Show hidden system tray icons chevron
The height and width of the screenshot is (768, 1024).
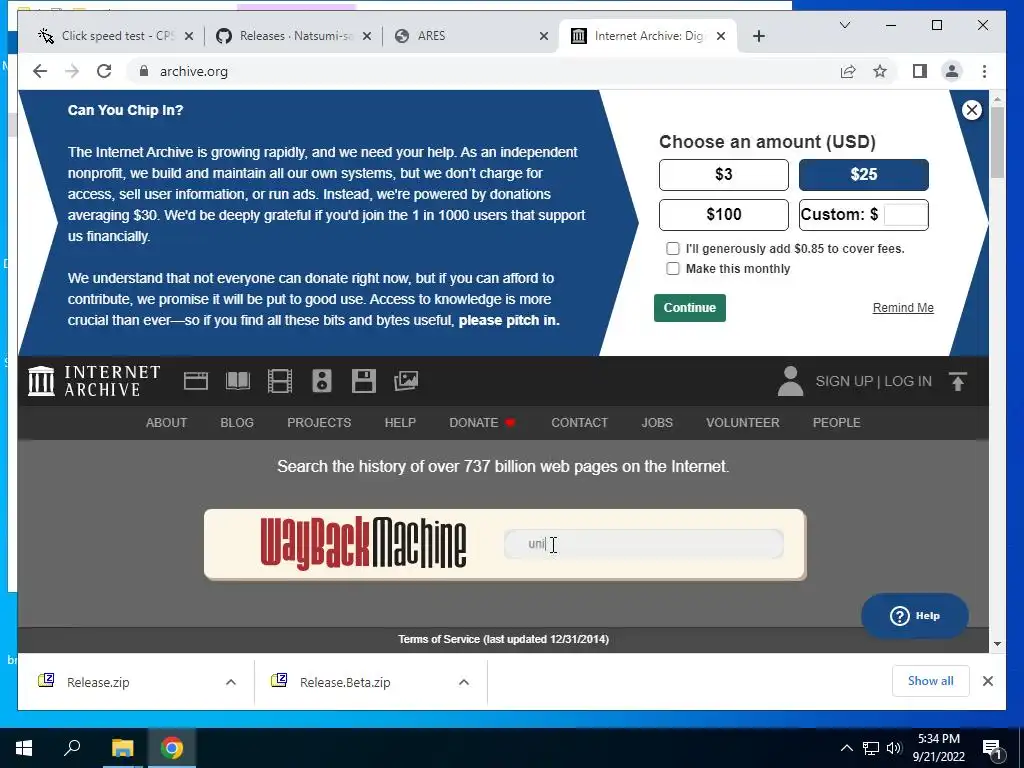coord(846,748)
